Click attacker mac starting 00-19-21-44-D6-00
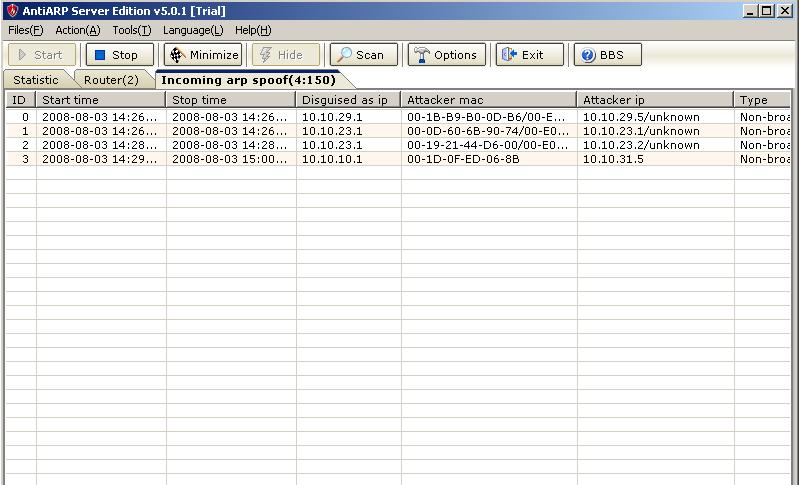 point(487,145)
